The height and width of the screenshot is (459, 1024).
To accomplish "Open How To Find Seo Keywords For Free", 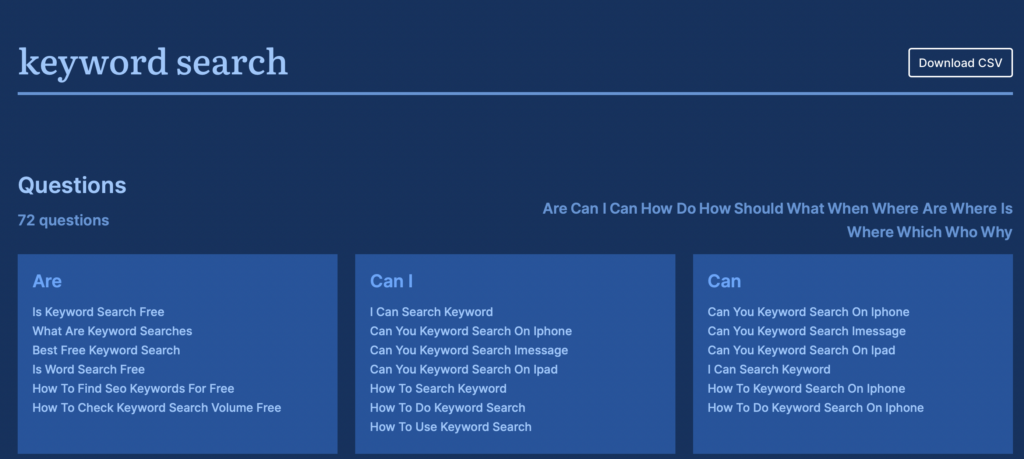I will click(x=133, y=388).
